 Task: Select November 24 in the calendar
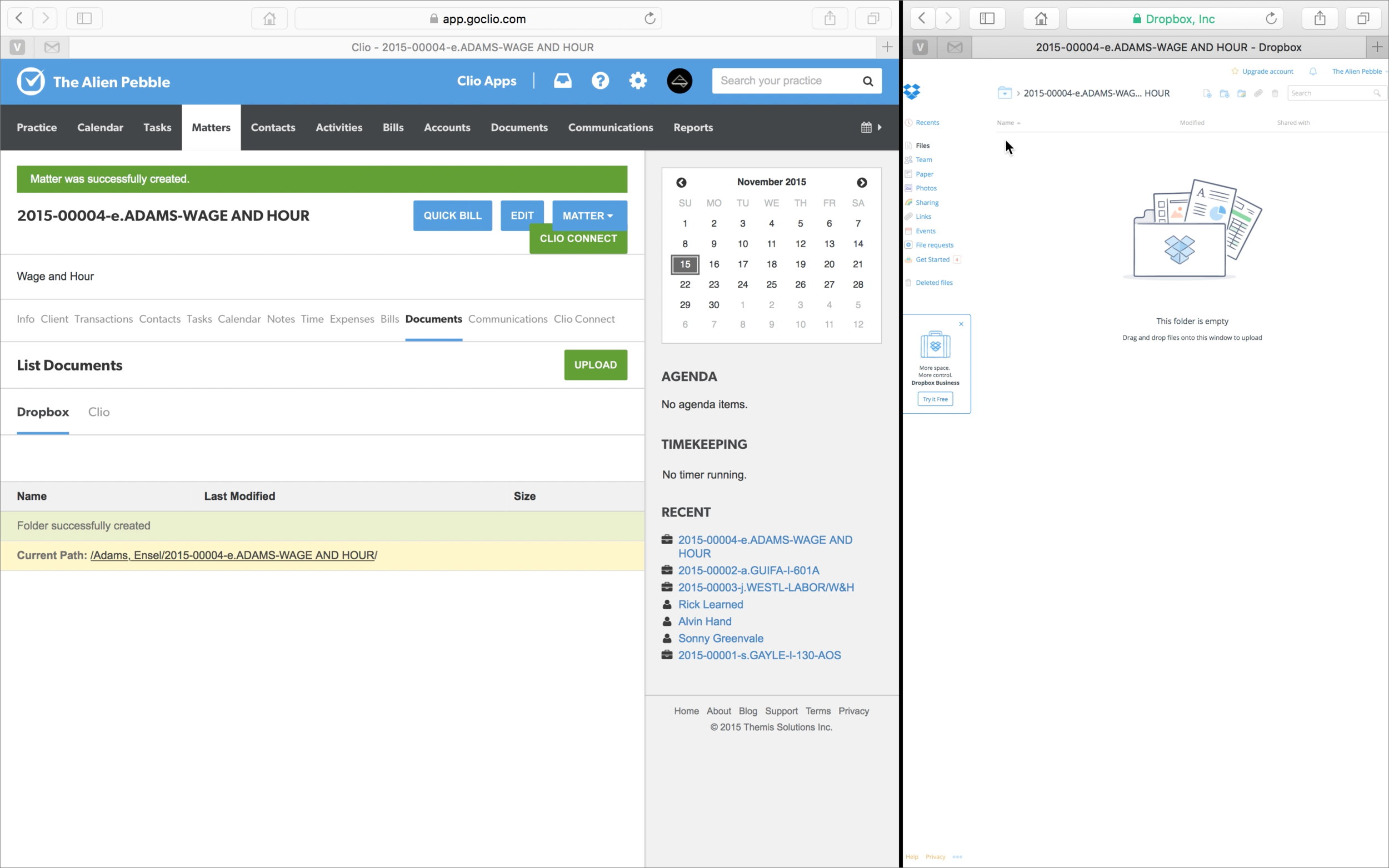coord(742,285)
